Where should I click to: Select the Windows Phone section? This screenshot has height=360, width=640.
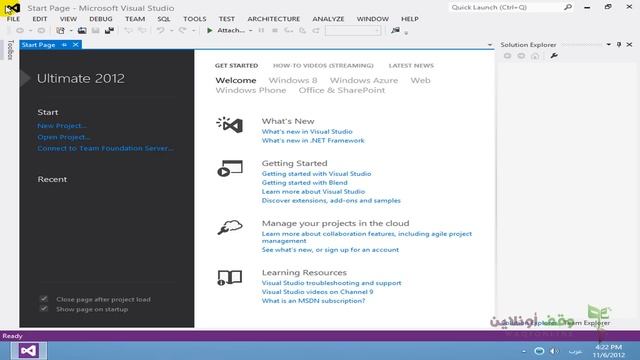(251, 90)
